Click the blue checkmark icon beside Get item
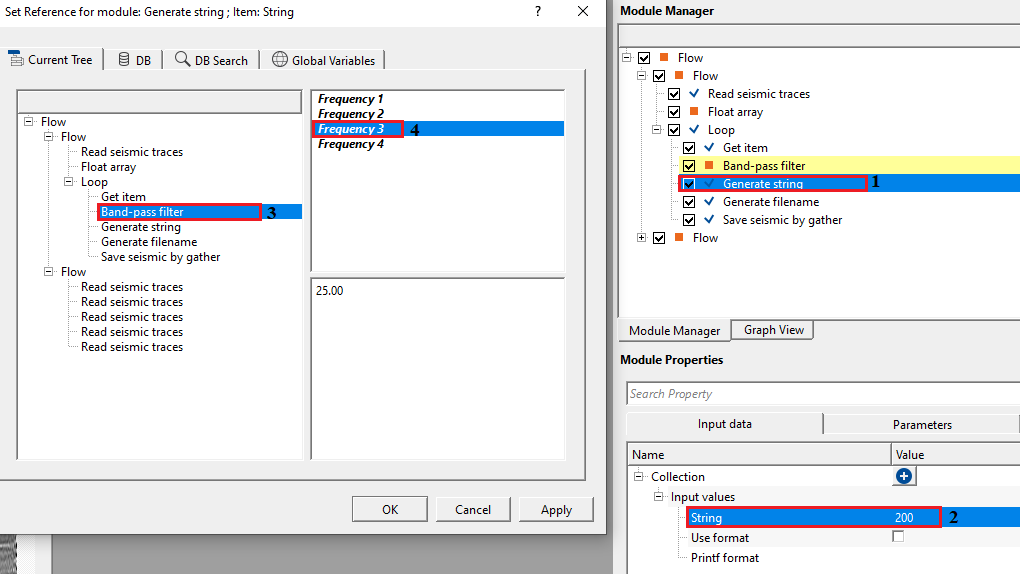The image size is (1020, 574). point(709,148)
